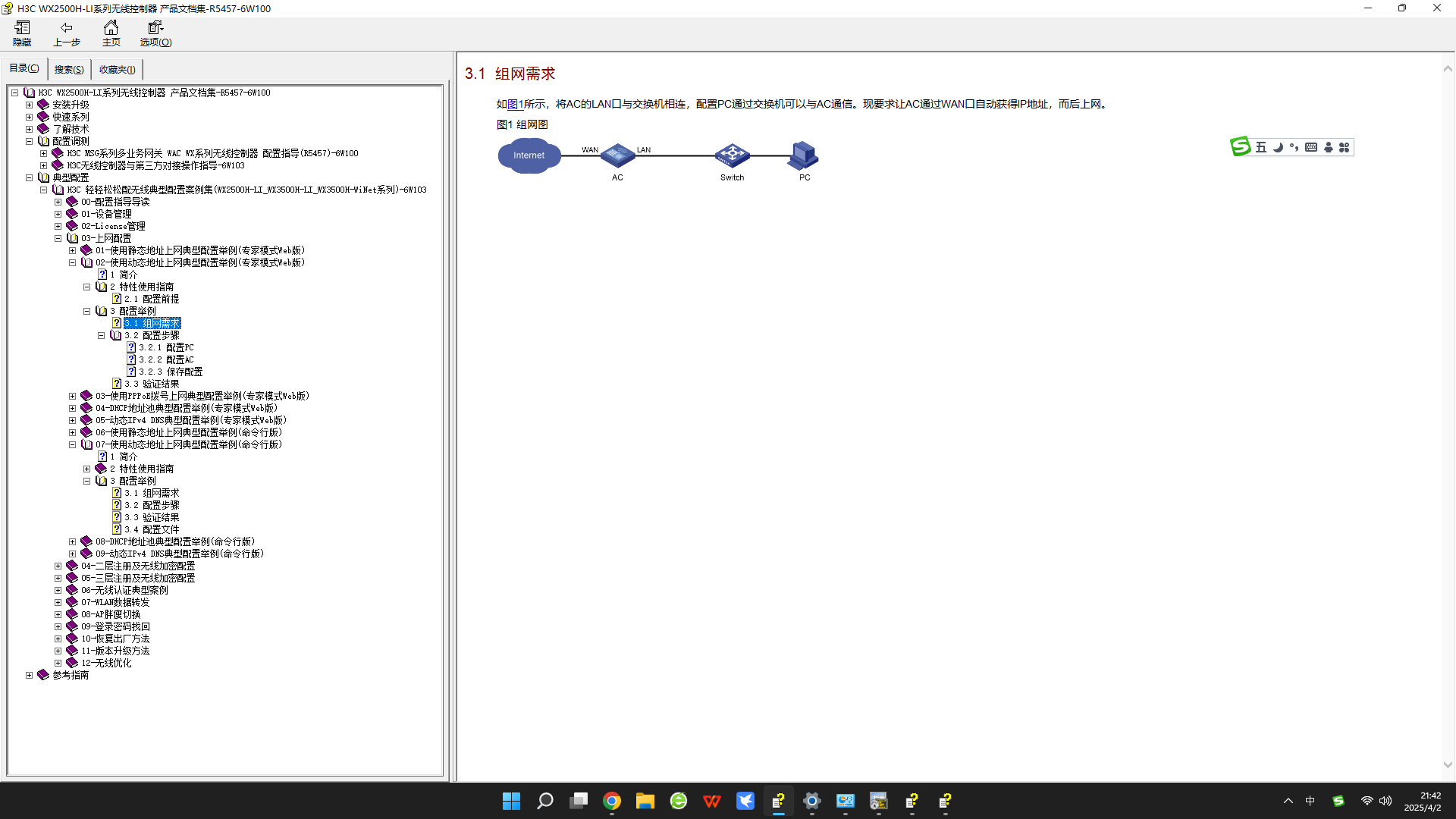Click the root book icon of H3C WX2500H-LI

(x=30, y=93)
